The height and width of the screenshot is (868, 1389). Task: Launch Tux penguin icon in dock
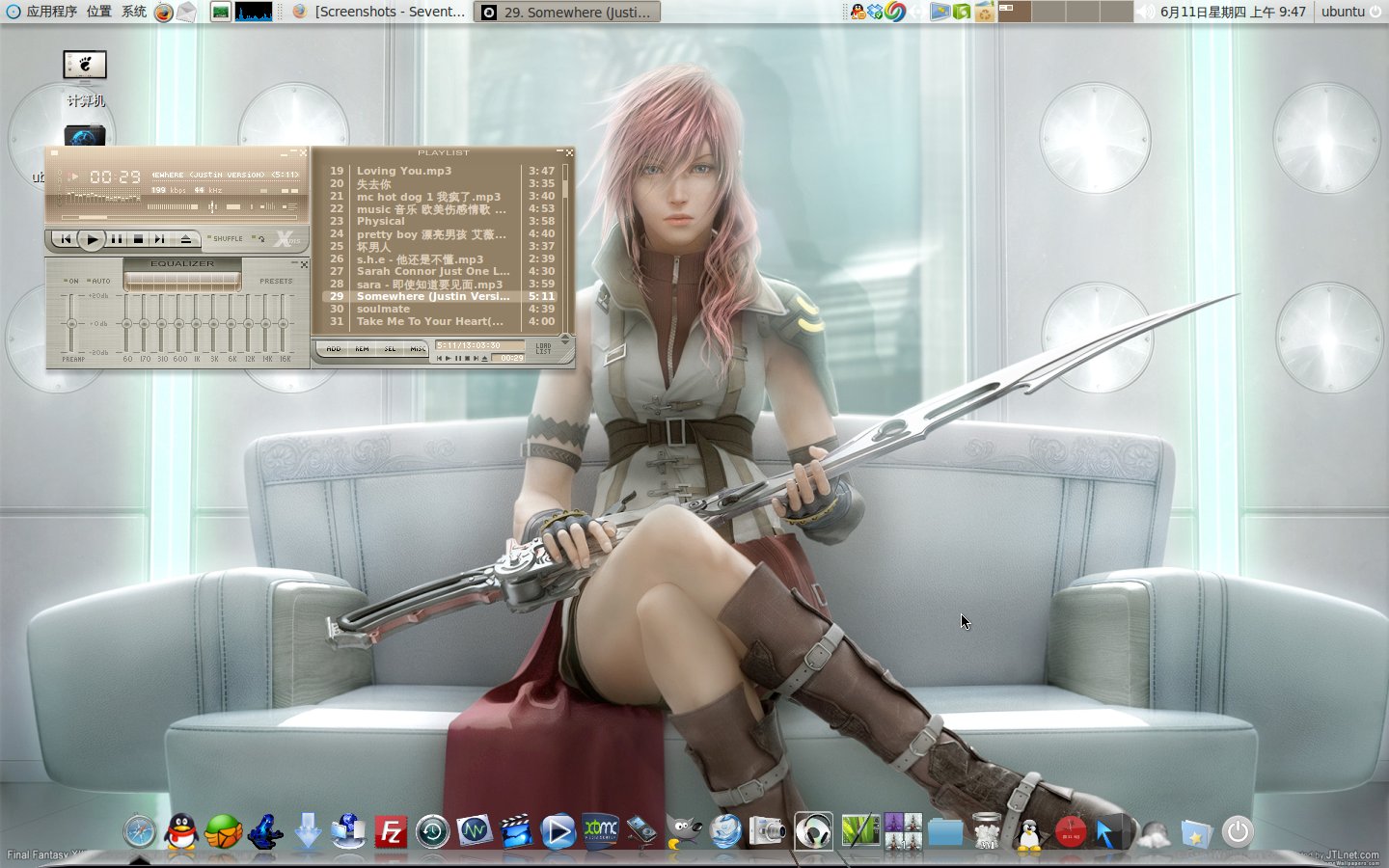[1029, 833]
